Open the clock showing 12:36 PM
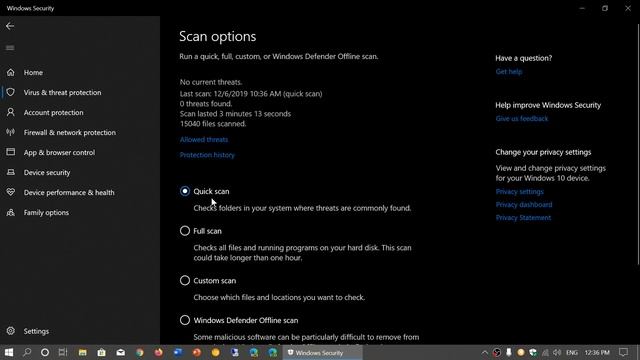640x360 pixels. (597, 352)
